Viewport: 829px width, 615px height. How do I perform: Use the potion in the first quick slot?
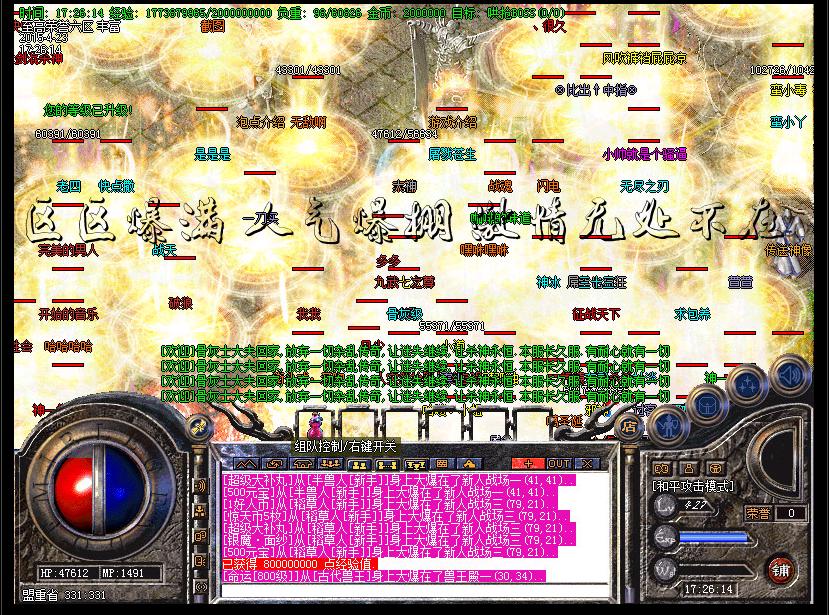[315, 423]
